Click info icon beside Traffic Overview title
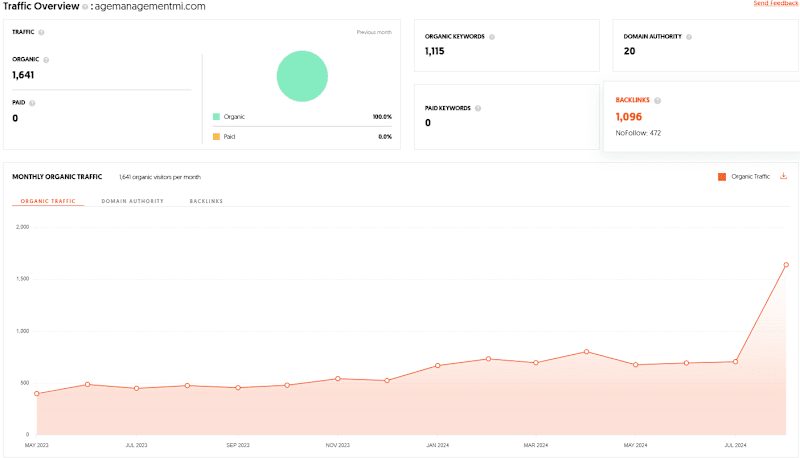The height and width of the screenshot is (458, 800). (x=85, y=7)
